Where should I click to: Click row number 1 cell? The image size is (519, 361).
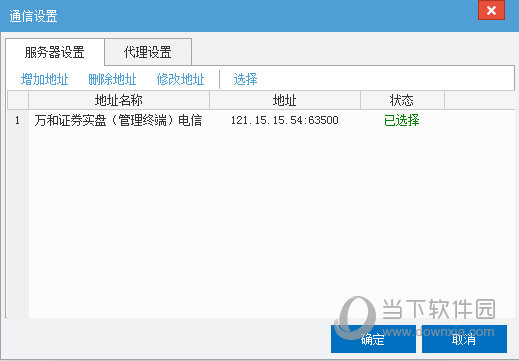pyautogui.click(x=18, y=120)
